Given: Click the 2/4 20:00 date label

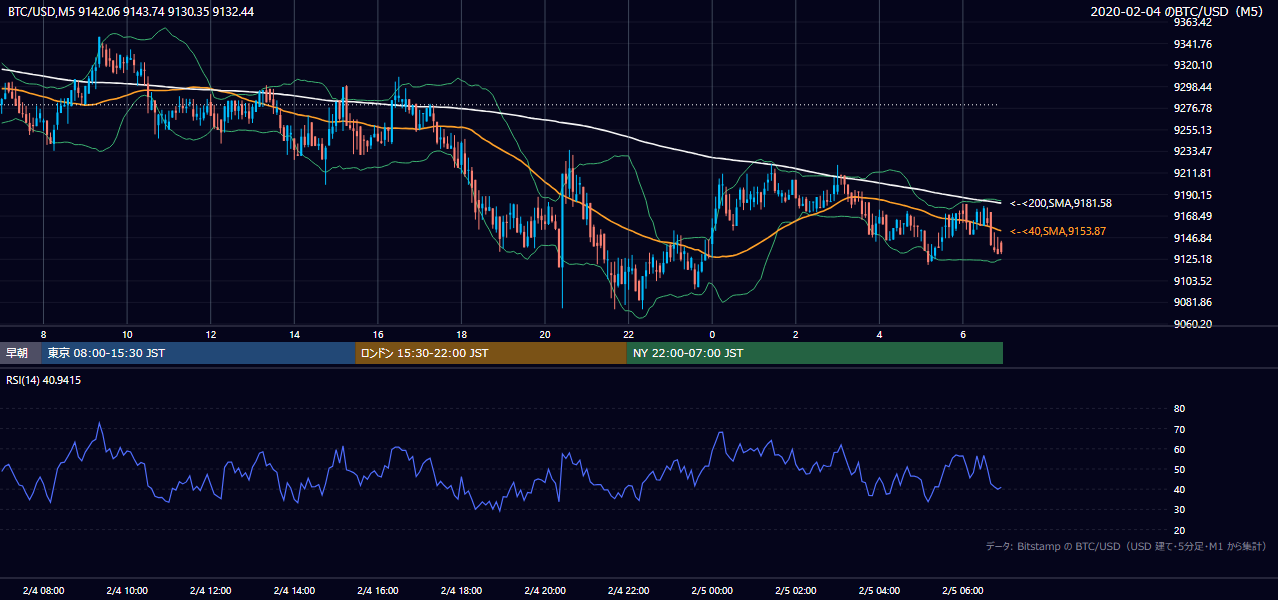Looking at the screenshot, I should pyautogui.click(x=544, y=590).
